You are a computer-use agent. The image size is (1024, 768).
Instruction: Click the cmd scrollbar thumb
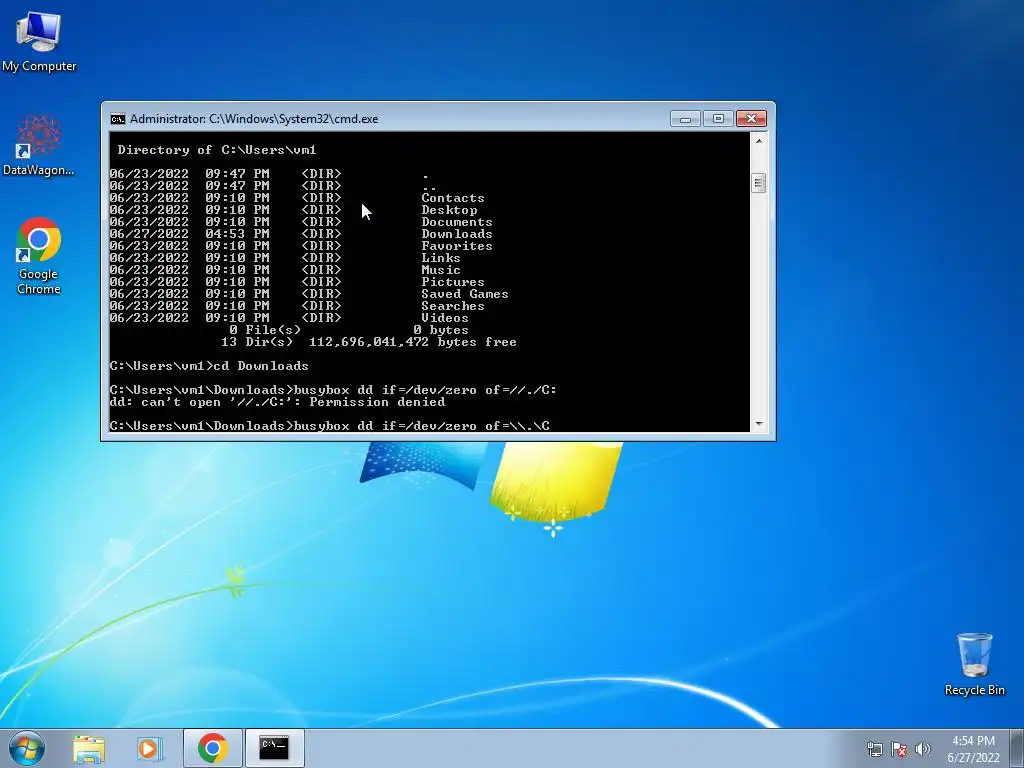tap(758, 183)
